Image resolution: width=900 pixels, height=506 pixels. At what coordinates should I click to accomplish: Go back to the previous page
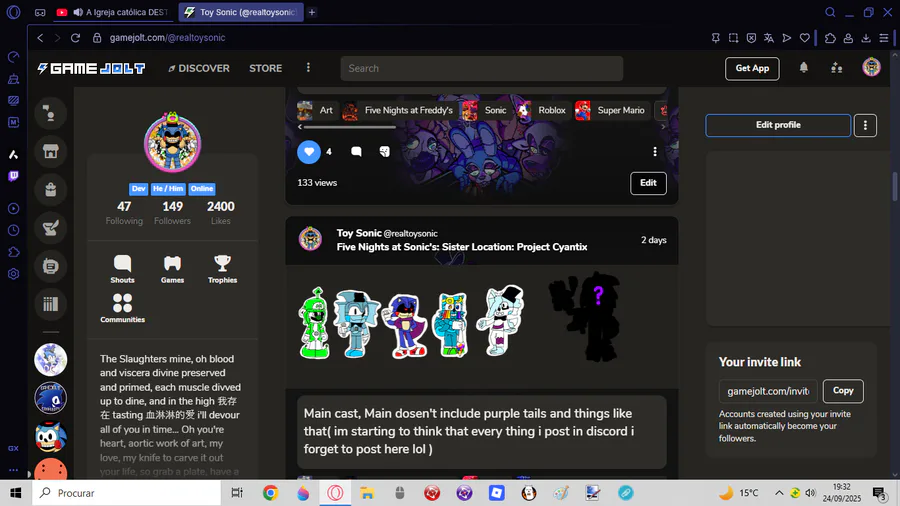[x=40, y=38]
